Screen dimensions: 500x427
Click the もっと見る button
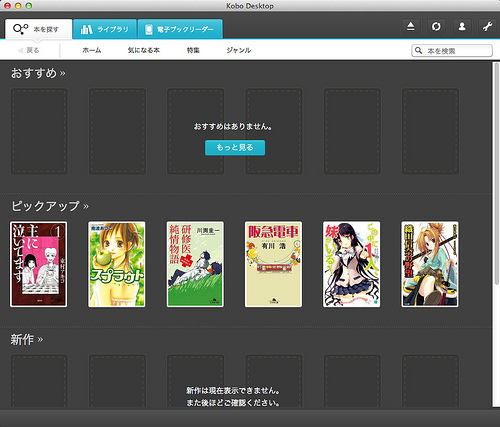tap(235, 148)
